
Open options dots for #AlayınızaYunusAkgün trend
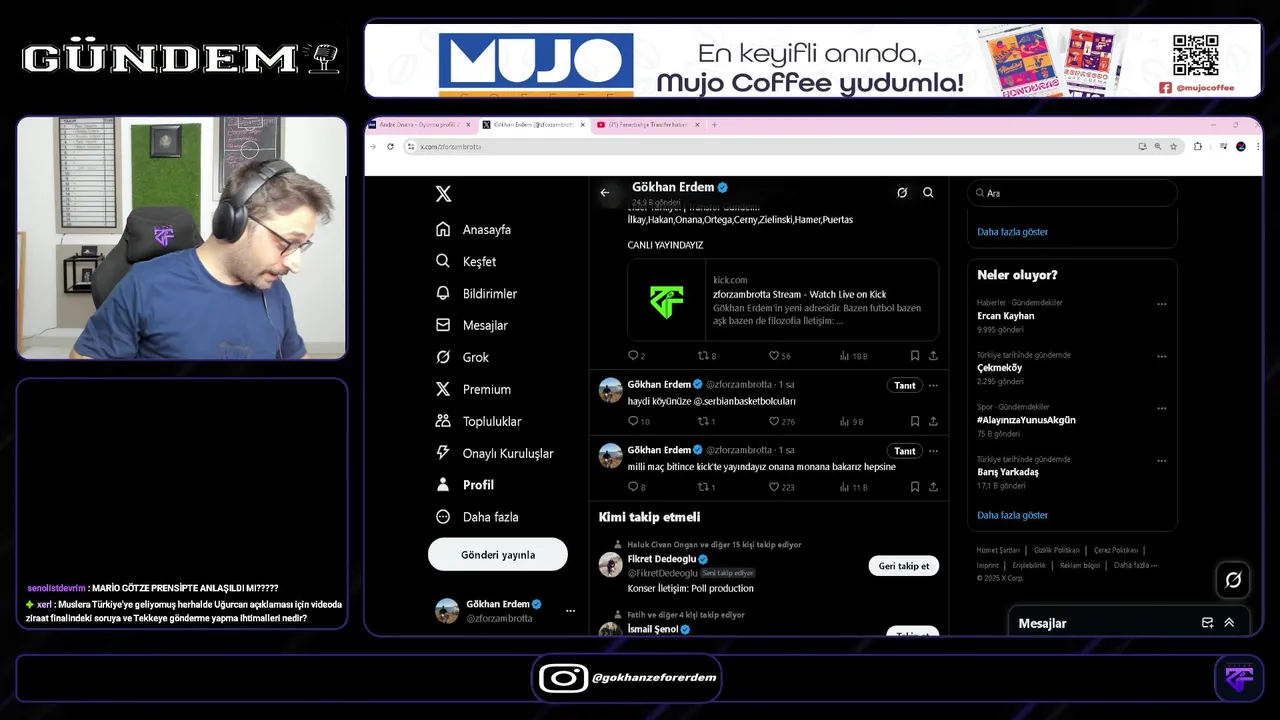coord(1161,408)
